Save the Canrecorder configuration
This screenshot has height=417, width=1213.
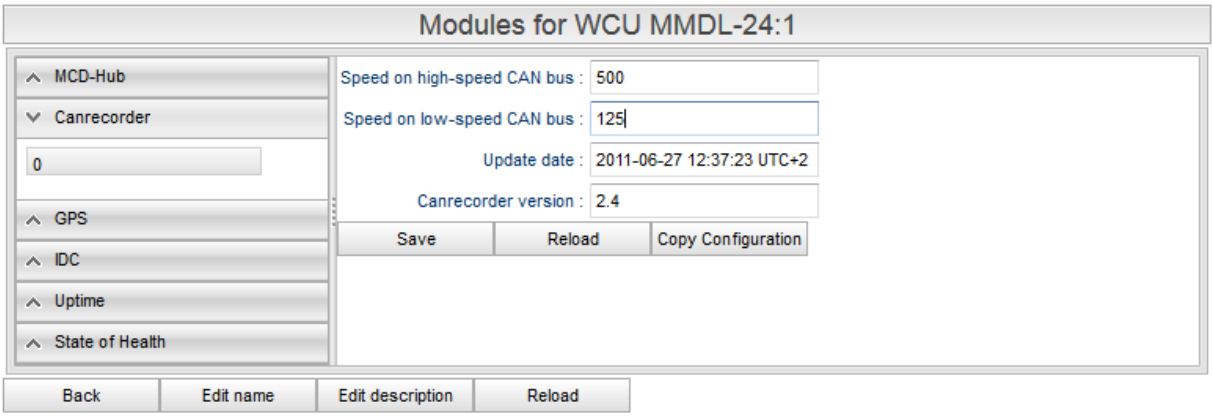(415, 239)
